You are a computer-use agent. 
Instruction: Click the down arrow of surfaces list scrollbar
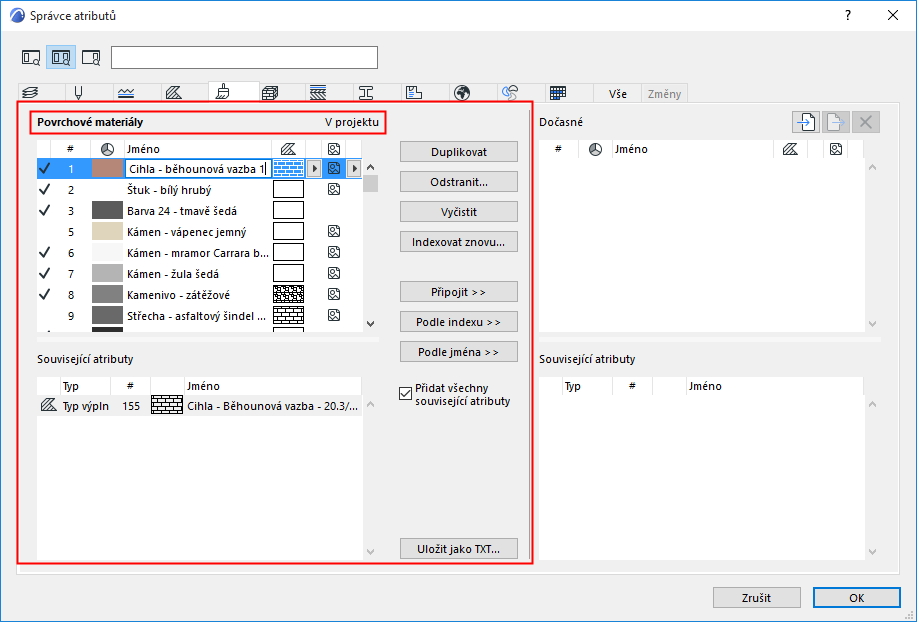click(370, 323)
